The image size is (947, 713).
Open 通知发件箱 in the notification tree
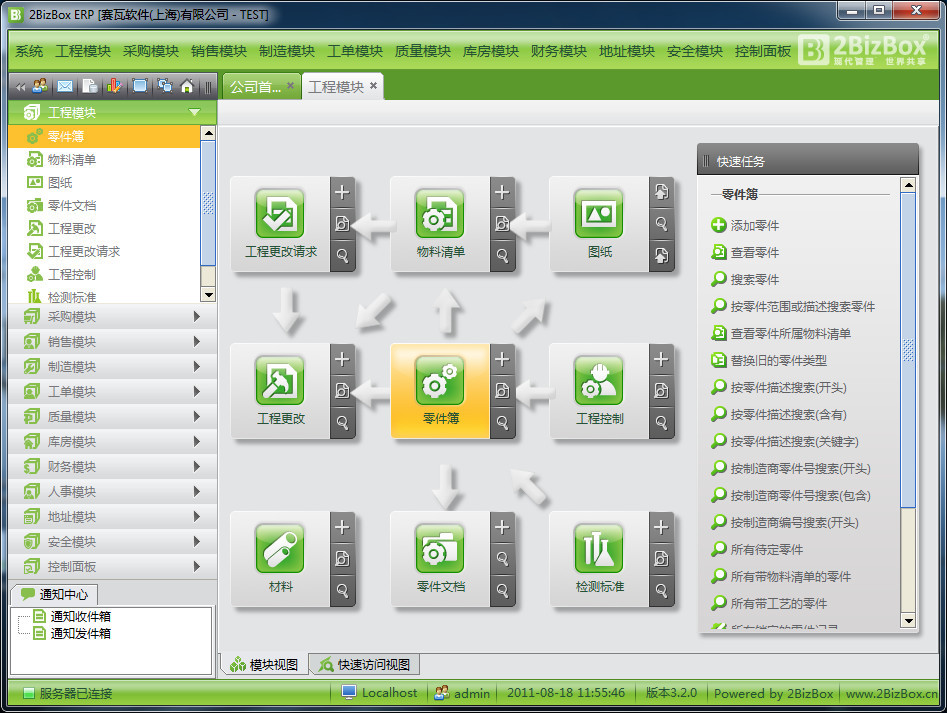pyautogui.click(x=72, y=633)
